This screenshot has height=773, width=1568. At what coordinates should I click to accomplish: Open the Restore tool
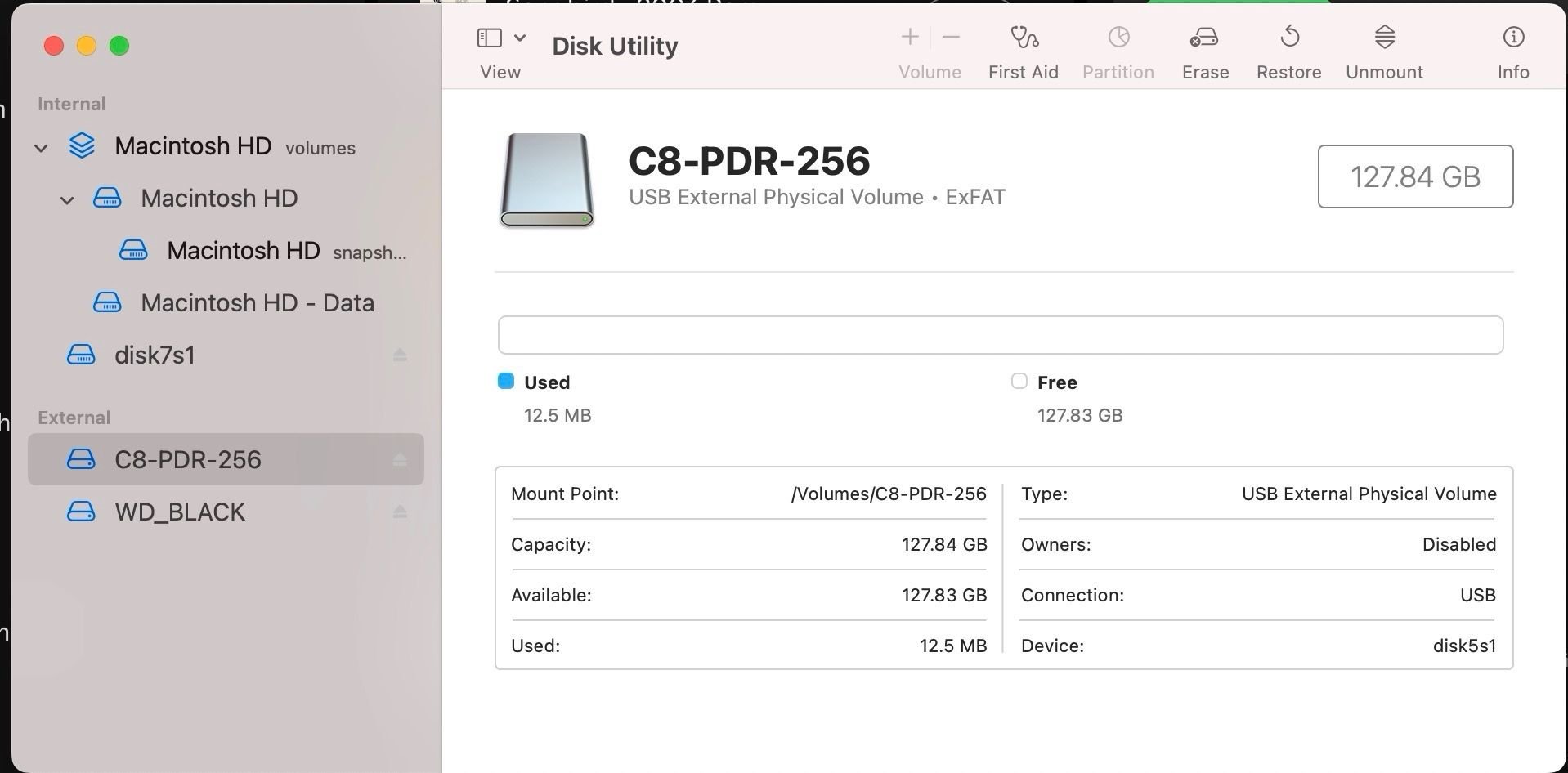[1288, 49]
